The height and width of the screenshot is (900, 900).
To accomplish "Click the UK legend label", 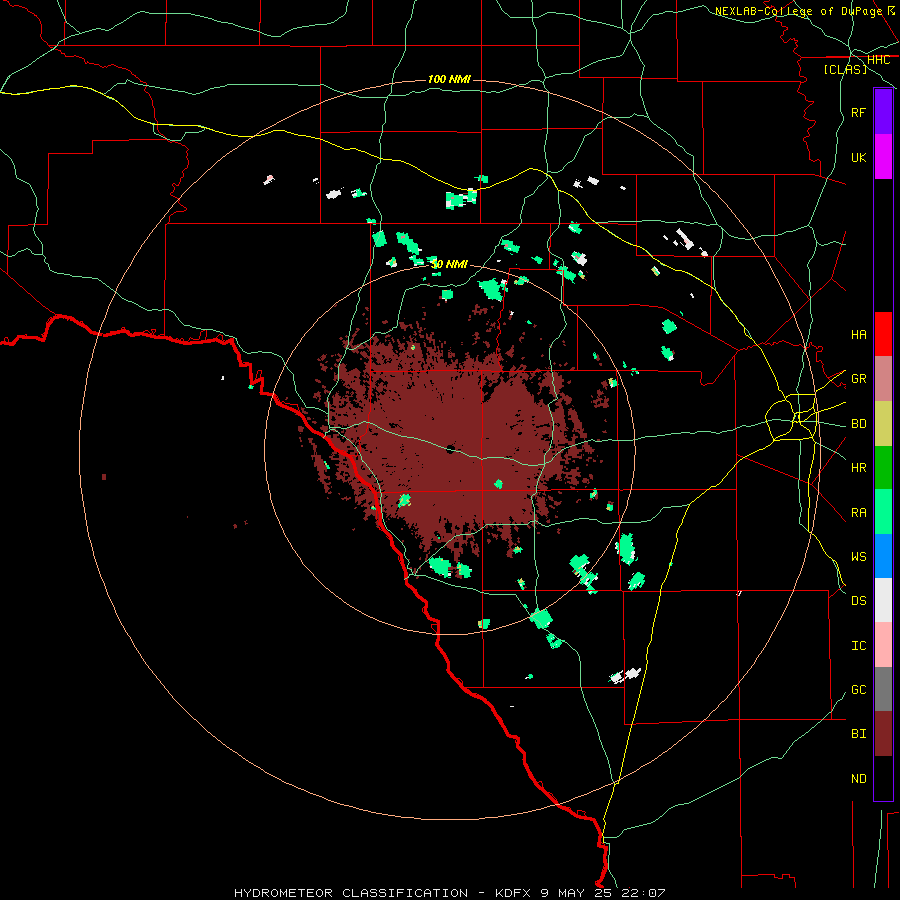I will [x=858, y=157].
